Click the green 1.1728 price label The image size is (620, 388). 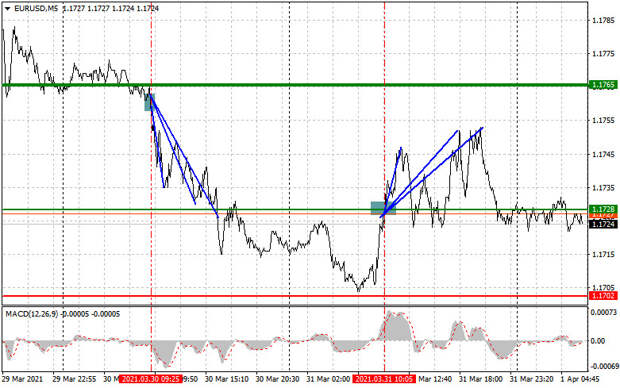[603, 209]
